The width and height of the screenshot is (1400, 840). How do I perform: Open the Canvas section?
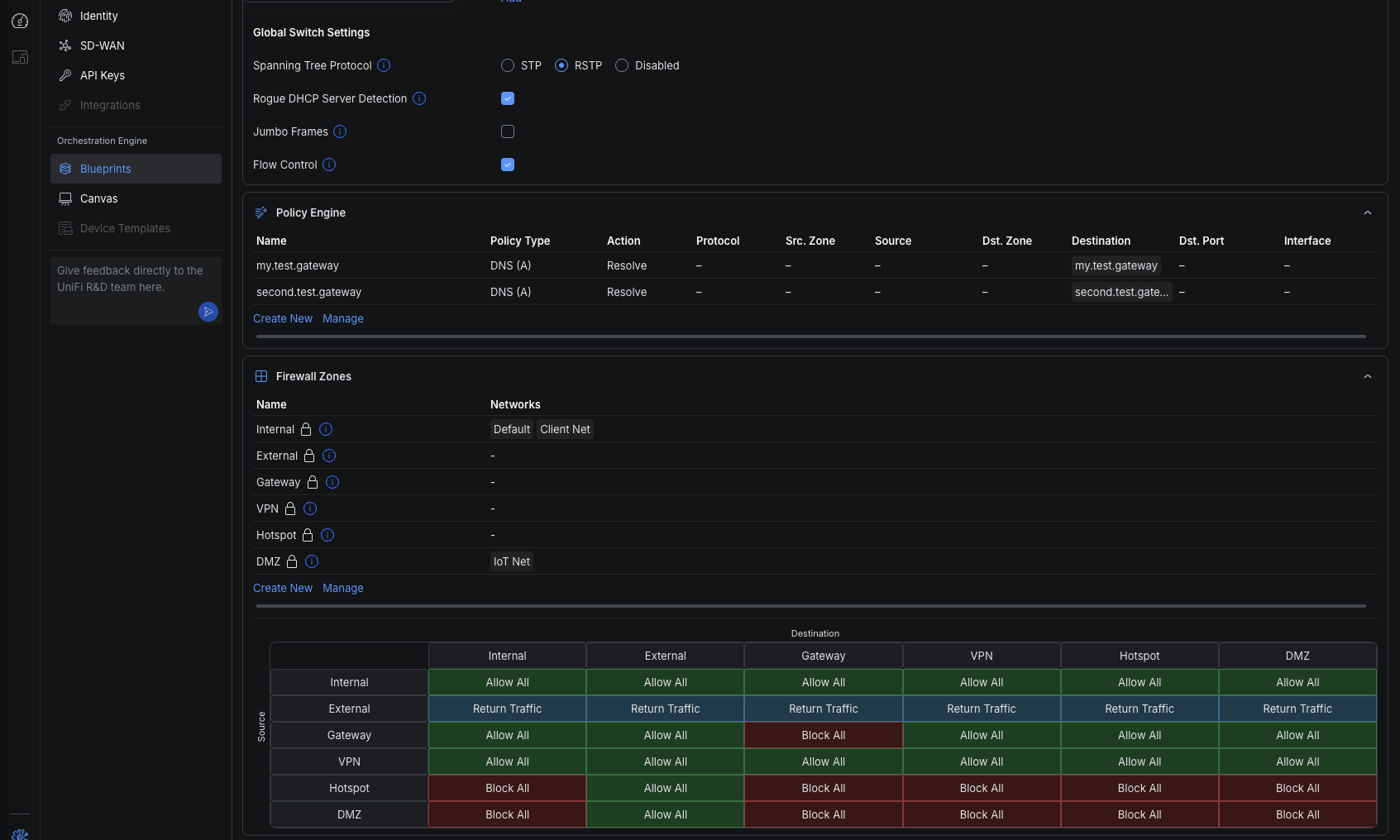click(99, 198)
